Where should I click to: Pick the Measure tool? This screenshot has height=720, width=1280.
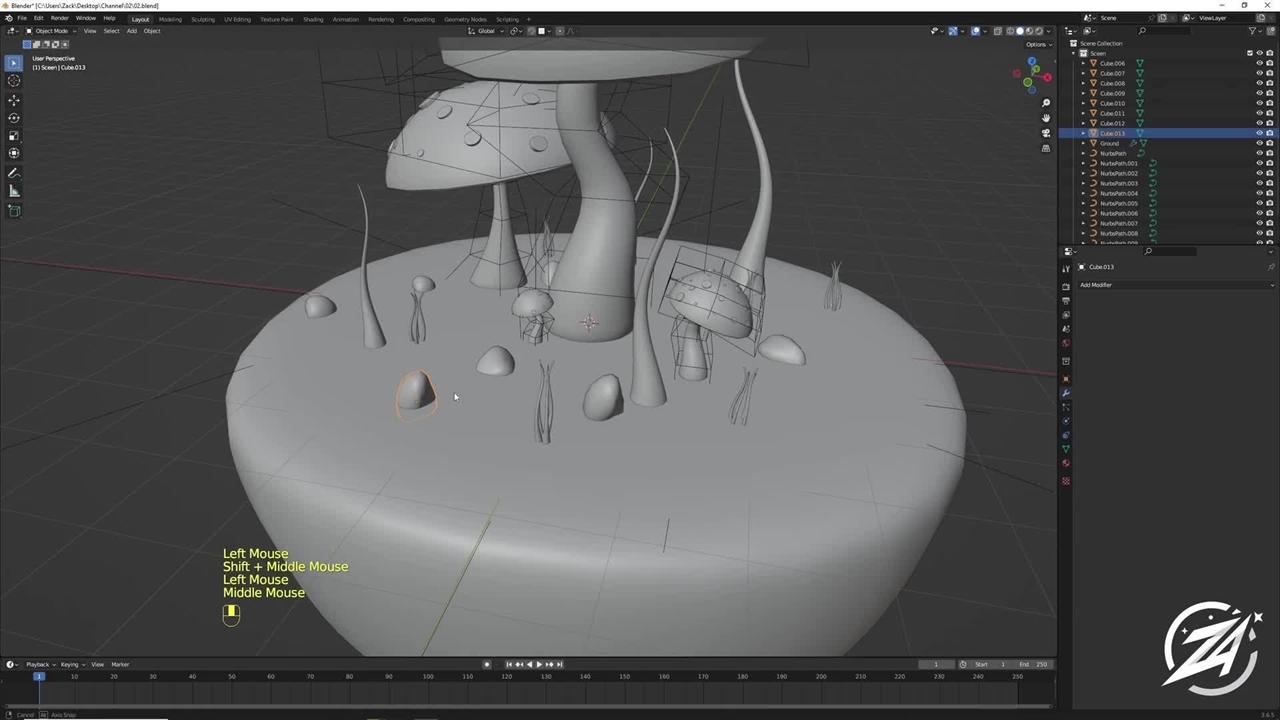[14, 191]
